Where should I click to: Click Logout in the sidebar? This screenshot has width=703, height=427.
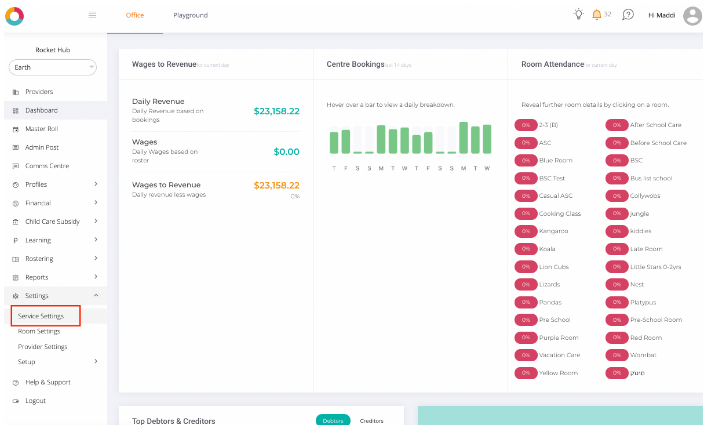pyautogui.click(x=35, y=400)
